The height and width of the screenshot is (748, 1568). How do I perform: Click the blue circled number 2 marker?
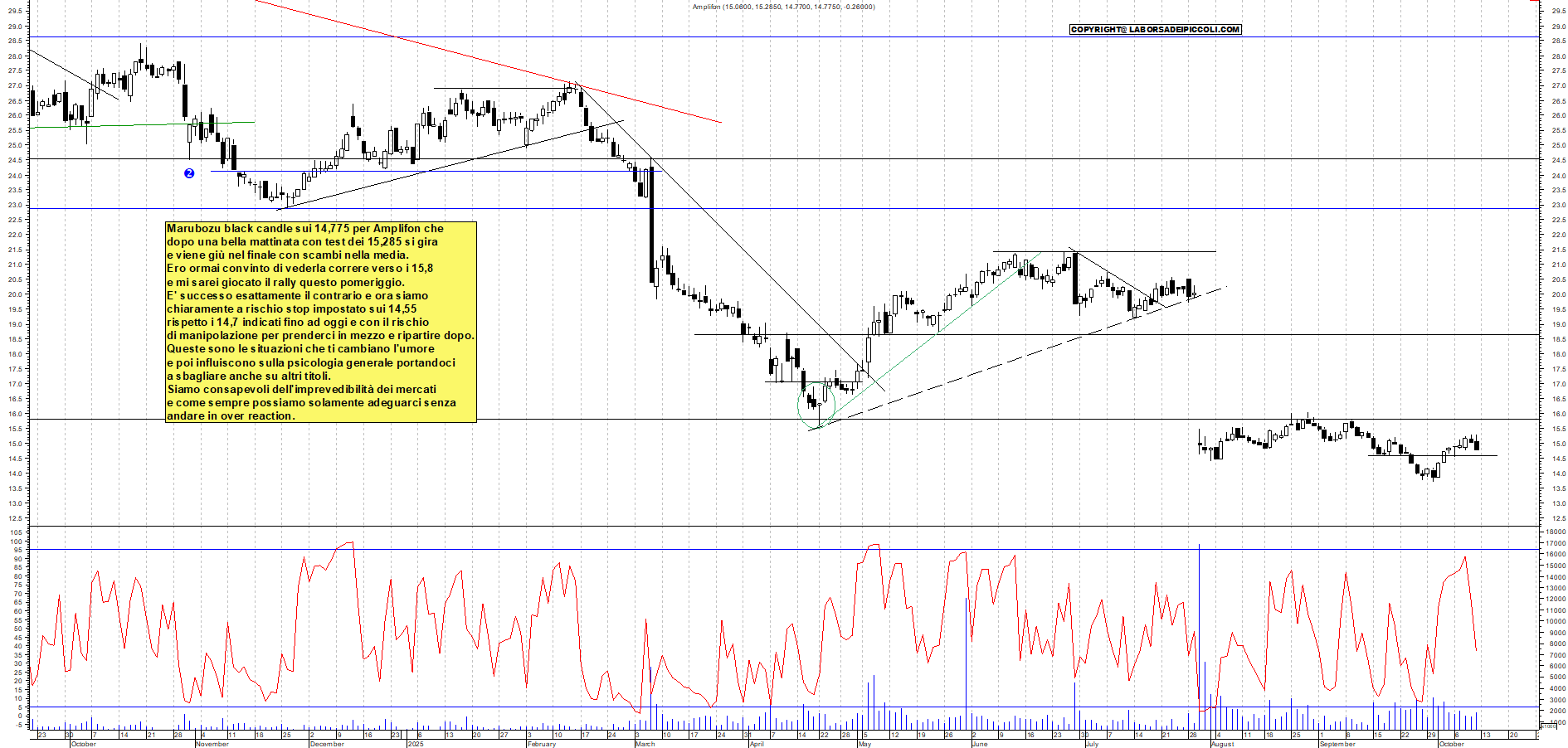[x=189, y=173]
